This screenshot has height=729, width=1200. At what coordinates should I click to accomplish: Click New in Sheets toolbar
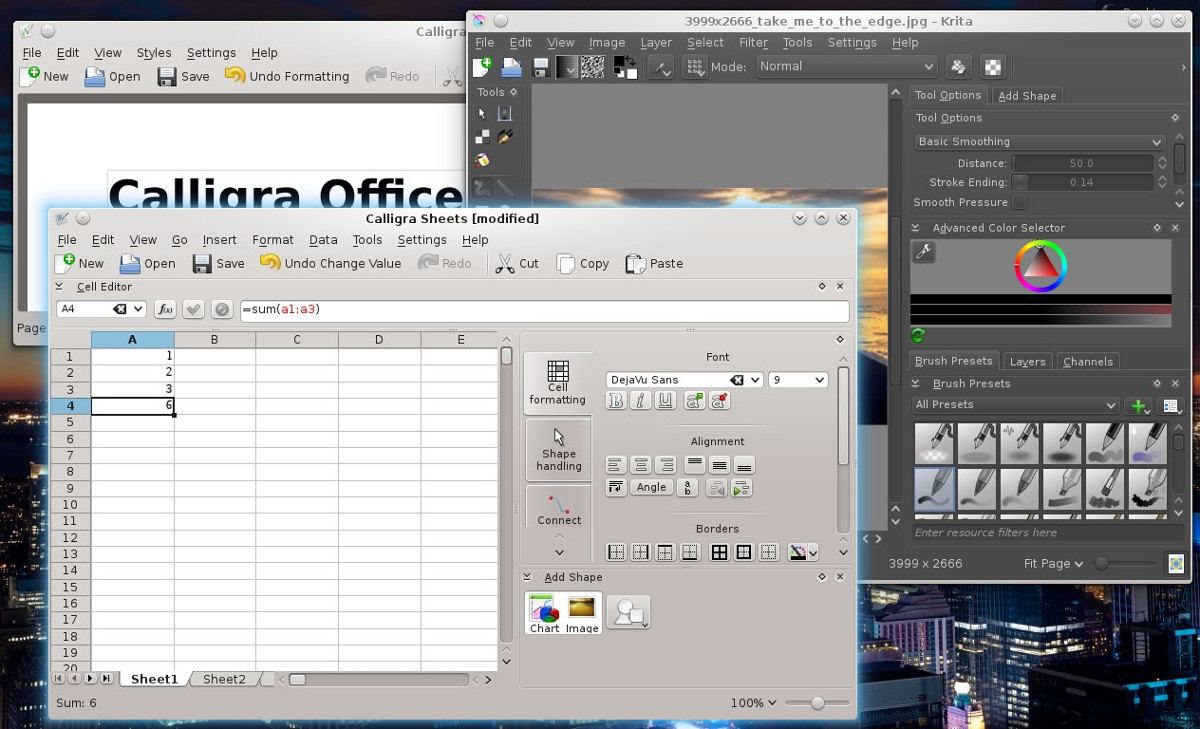(79, 264)
